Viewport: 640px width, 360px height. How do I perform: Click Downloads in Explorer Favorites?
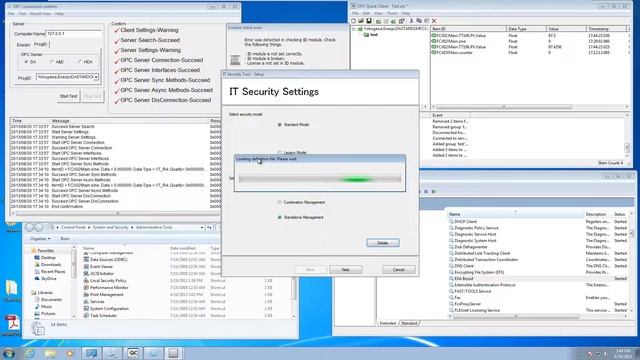48,264
